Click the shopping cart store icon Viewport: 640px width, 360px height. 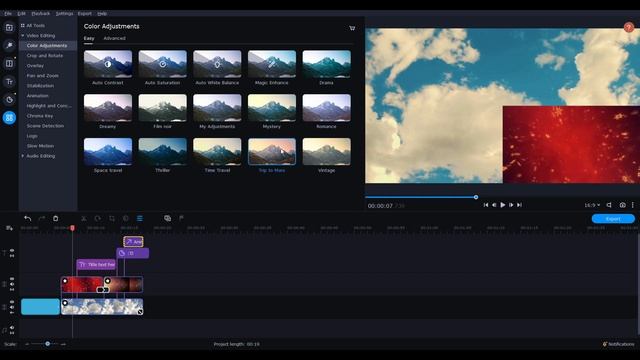click(x=352, y=28)
